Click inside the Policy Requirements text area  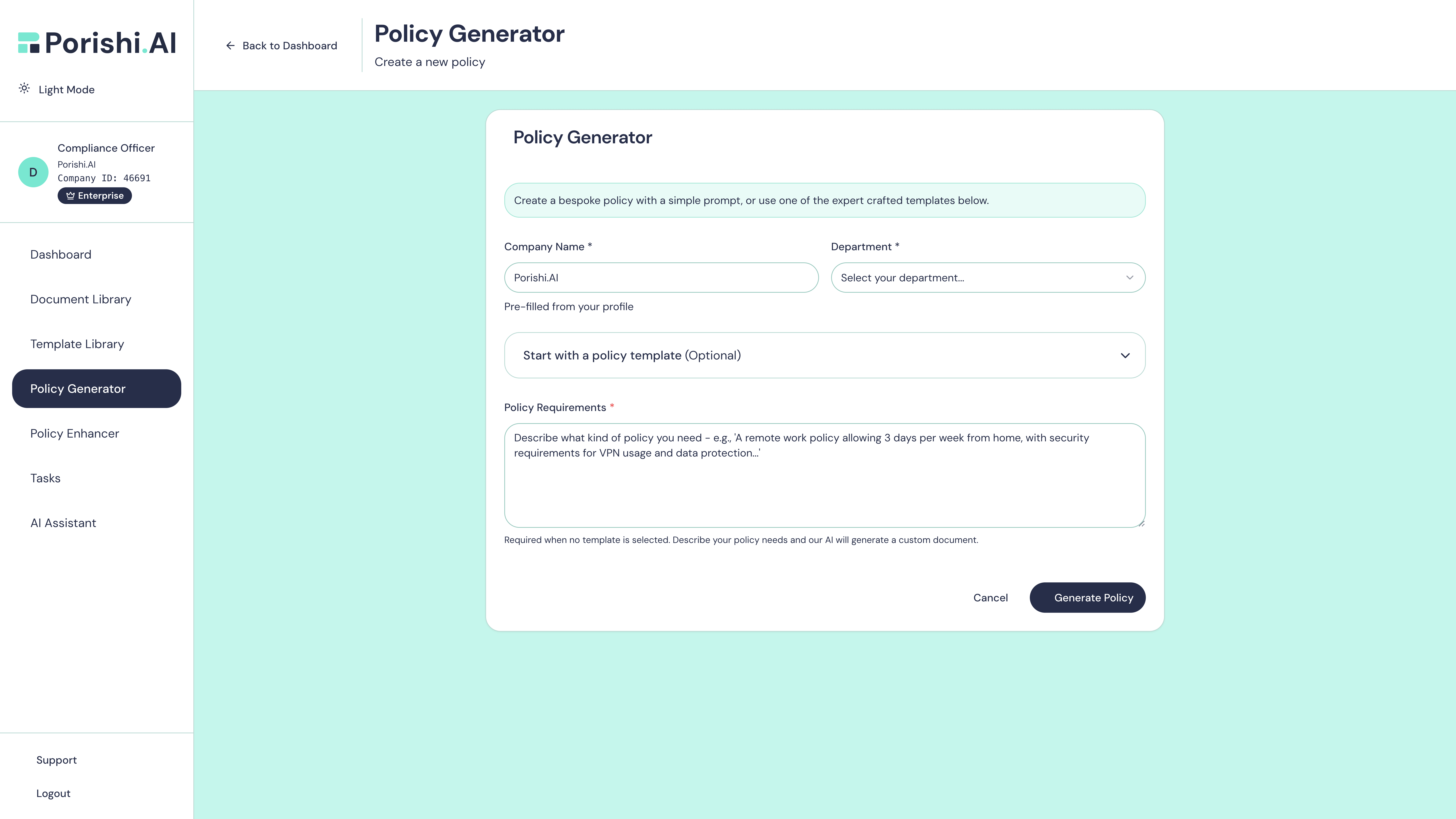coord(824,475)
